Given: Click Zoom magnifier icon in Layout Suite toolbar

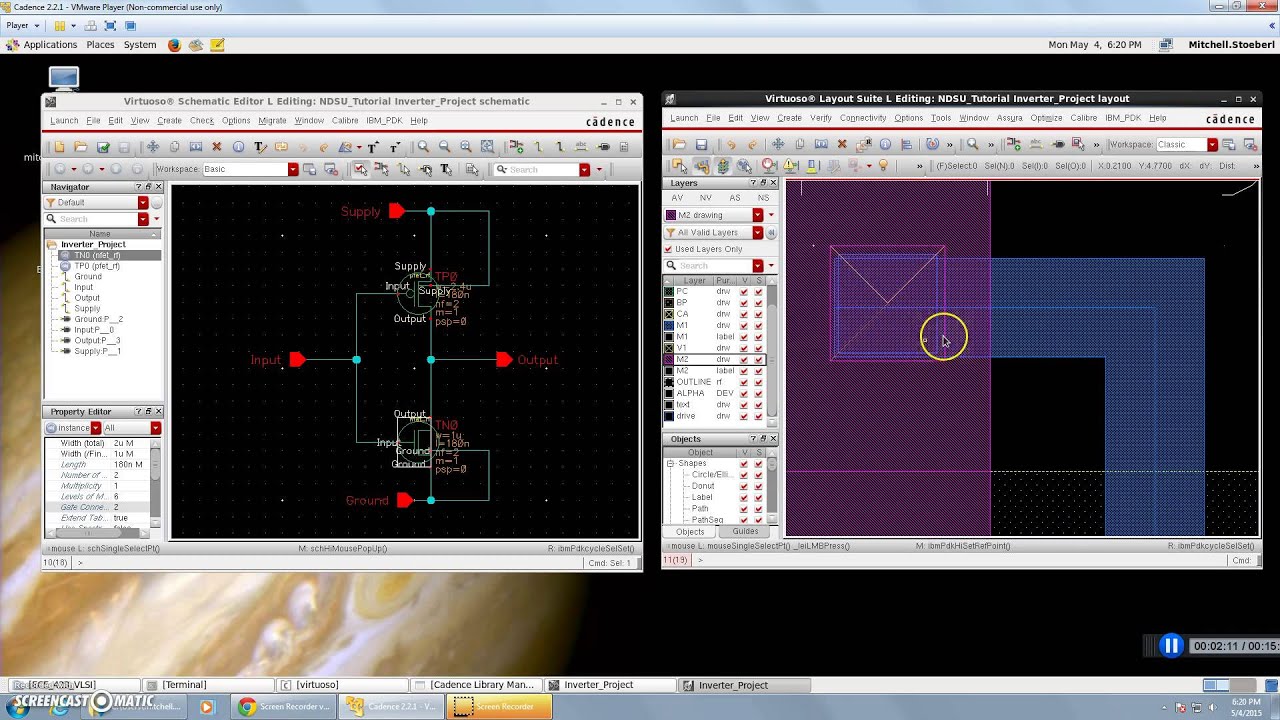Looking at the screenshot, I should click(972, 145).
